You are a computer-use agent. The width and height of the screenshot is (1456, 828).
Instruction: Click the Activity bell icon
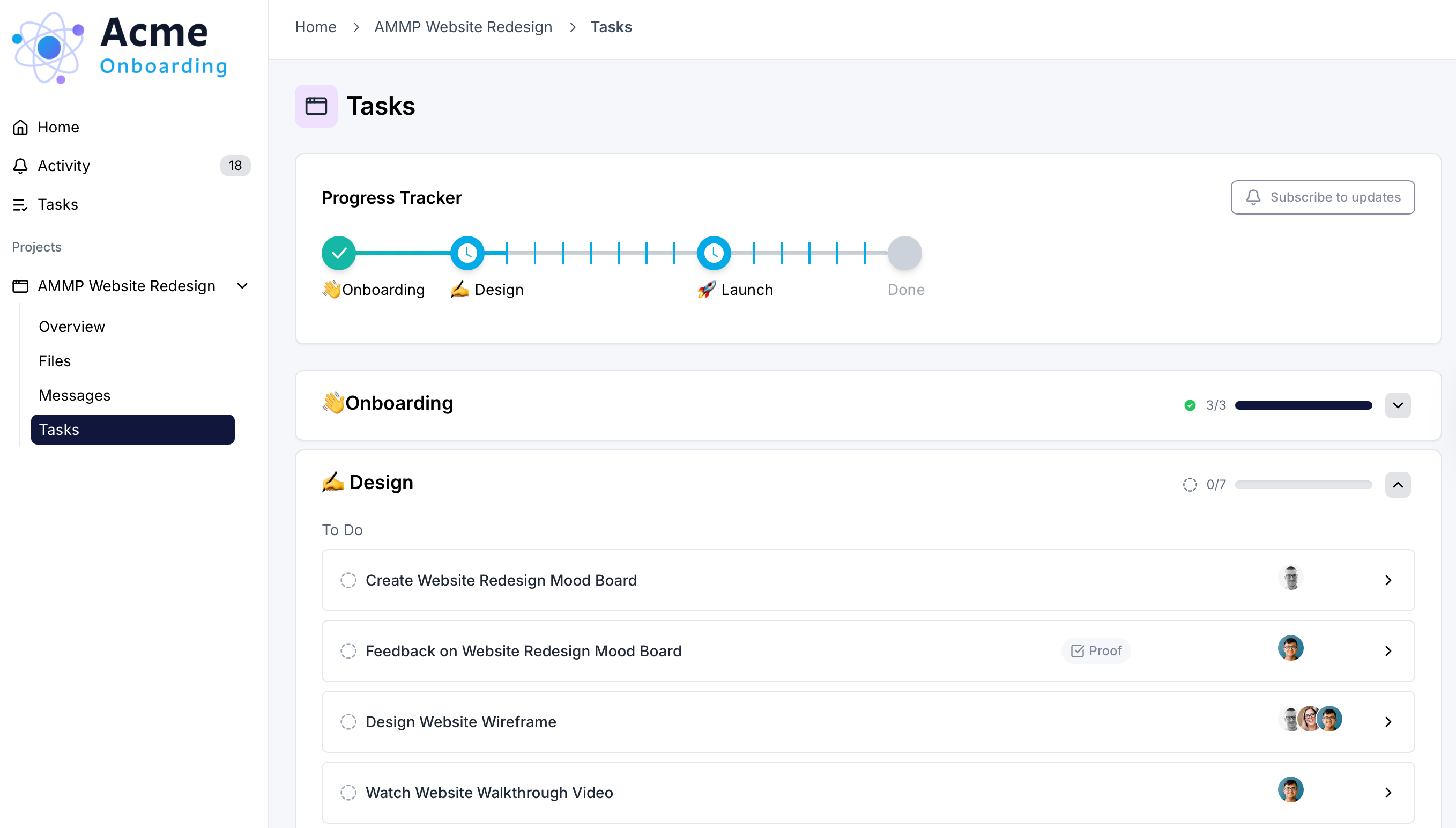[20, 166]
